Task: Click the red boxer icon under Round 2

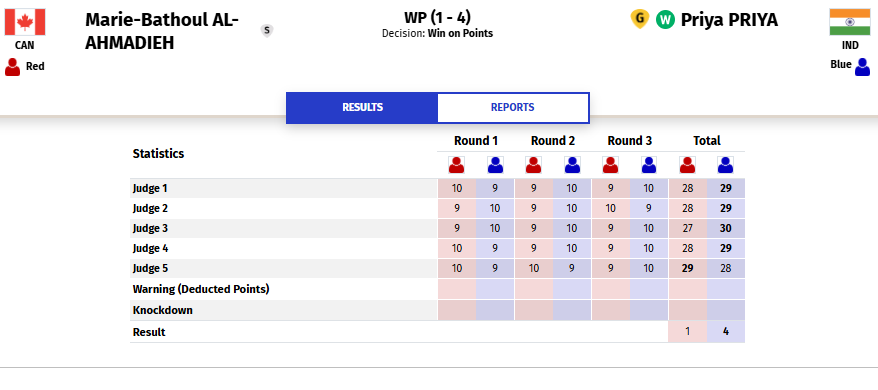Action: click(x=533, y=165)
